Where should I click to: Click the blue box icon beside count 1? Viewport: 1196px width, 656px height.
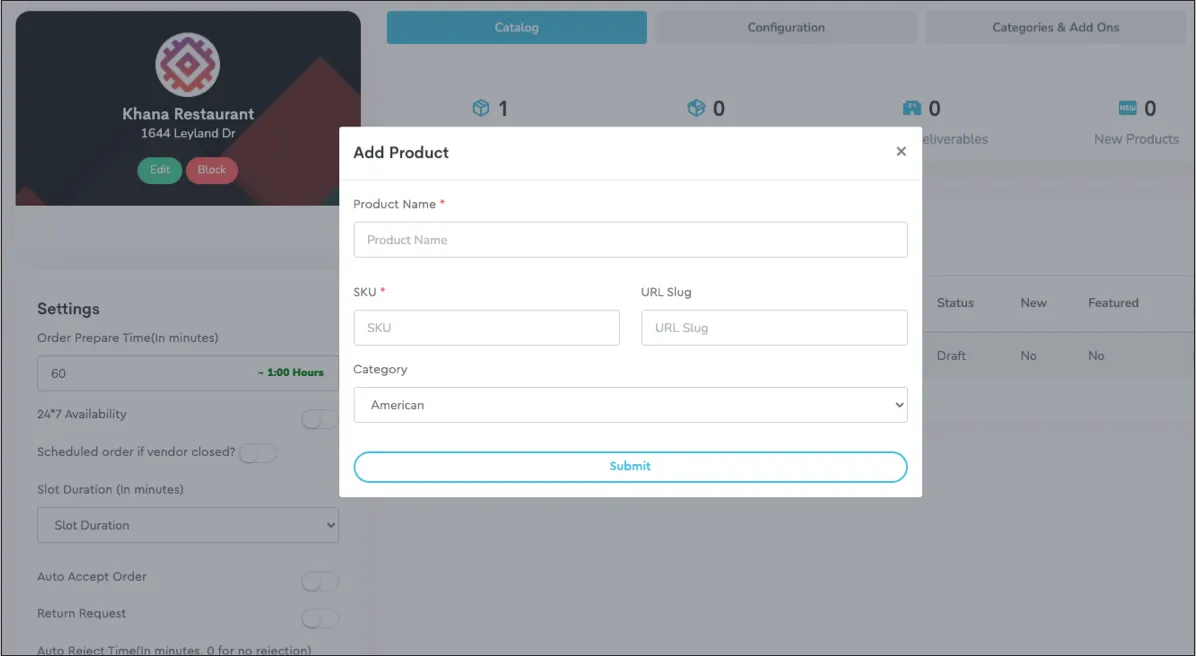[481, 108]
